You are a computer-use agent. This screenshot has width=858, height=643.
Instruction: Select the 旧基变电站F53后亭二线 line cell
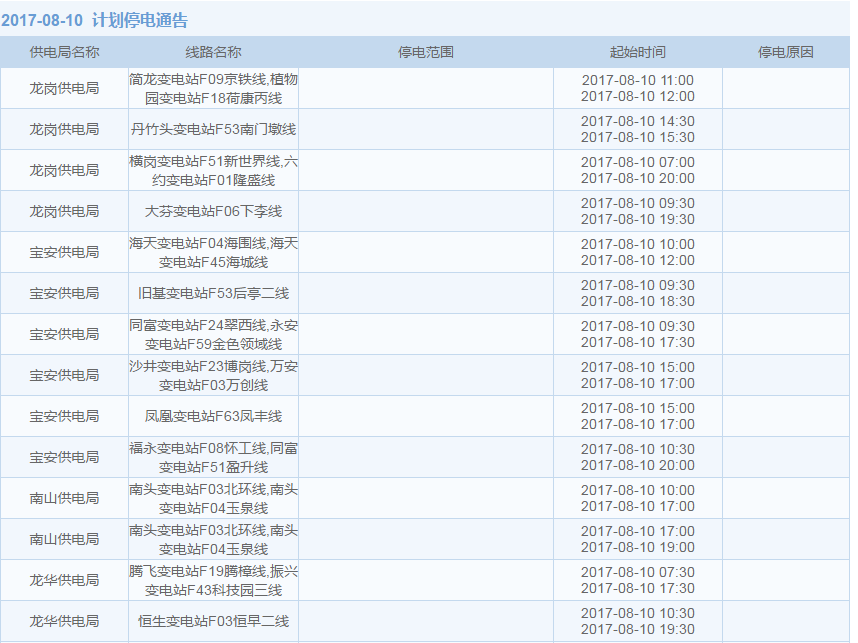coord(213,293)
